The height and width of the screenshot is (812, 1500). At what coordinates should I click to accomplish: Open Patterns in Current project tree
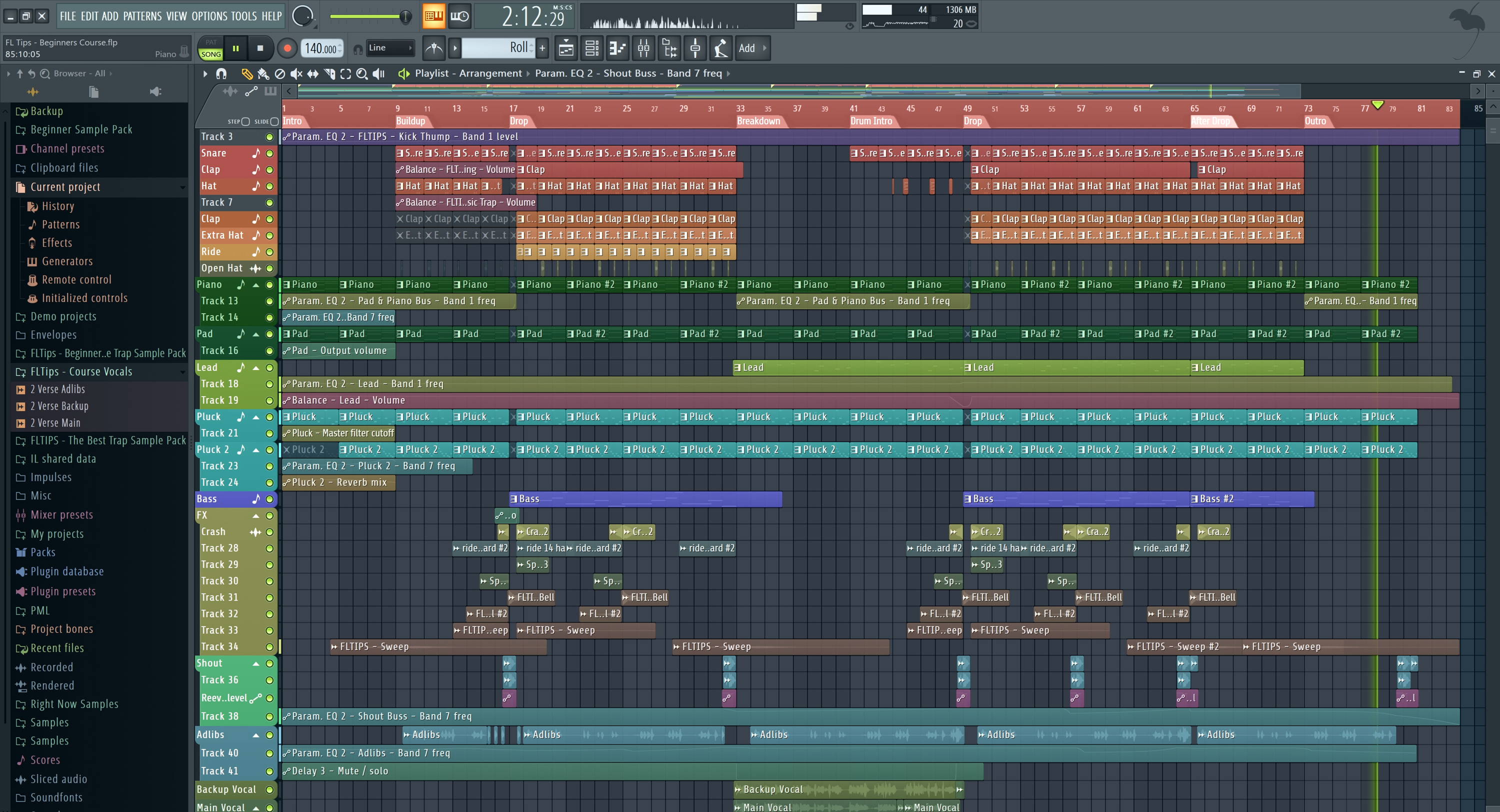click(x=60, y=225)
